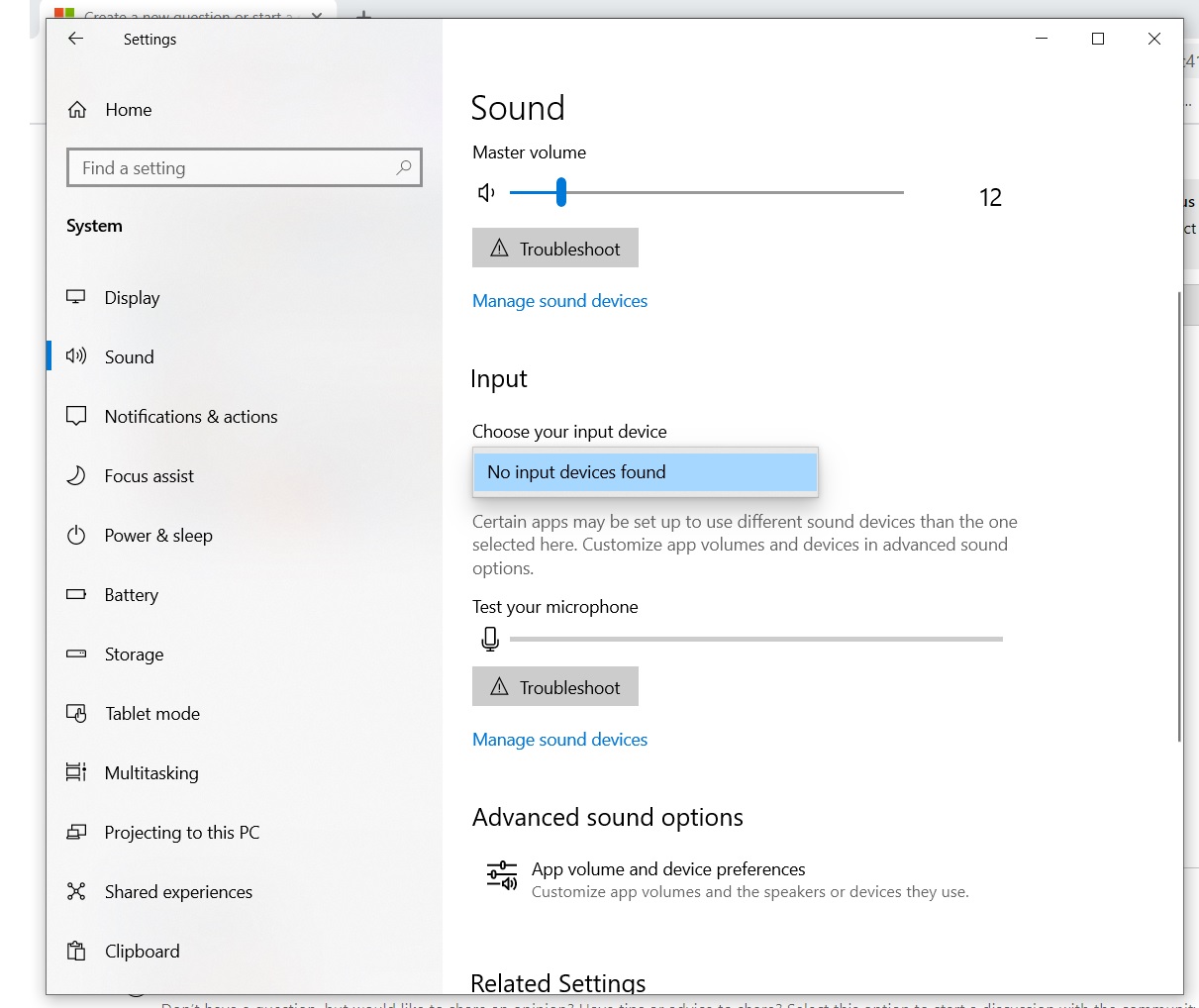The image size is (1199, 1008).
Task: Click the Tablet mode icon
Action: (76, 713)
